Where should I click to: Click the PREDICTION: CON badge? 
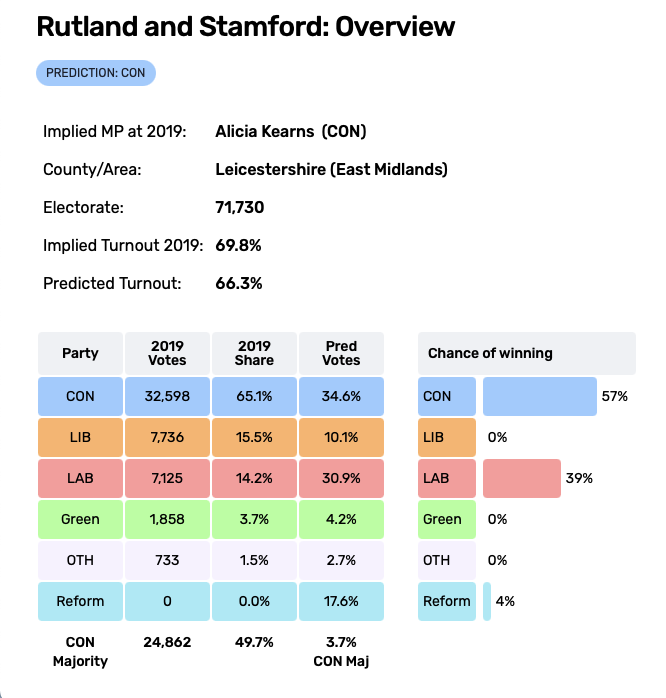pyautogui.click(x=96, y=72)
